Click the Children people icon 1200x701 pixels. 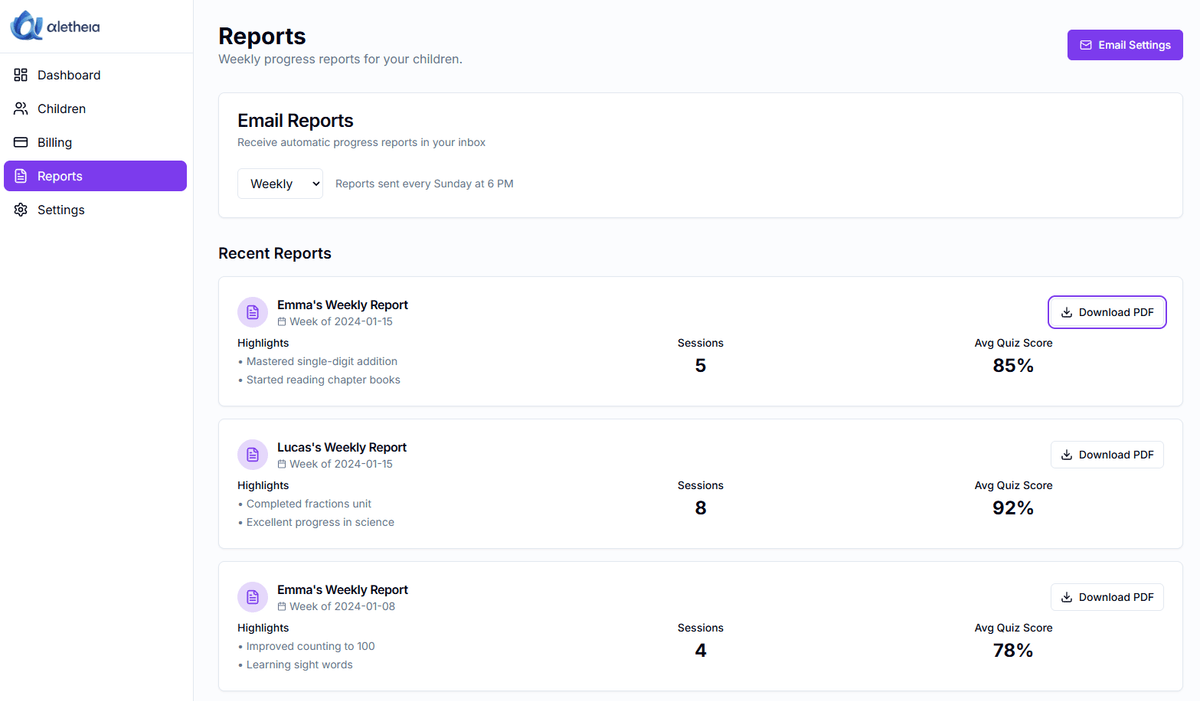[19, 108]
